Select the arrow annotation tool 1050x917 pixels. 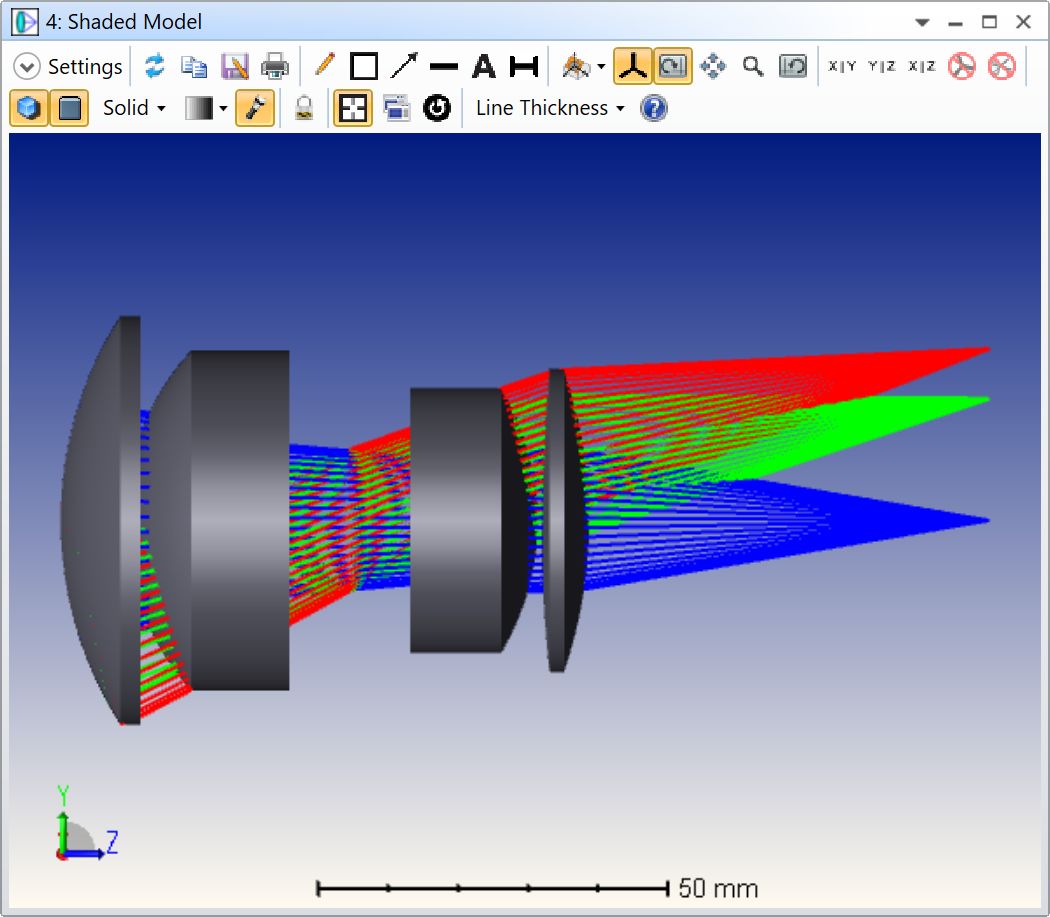[x=404, y=67]
